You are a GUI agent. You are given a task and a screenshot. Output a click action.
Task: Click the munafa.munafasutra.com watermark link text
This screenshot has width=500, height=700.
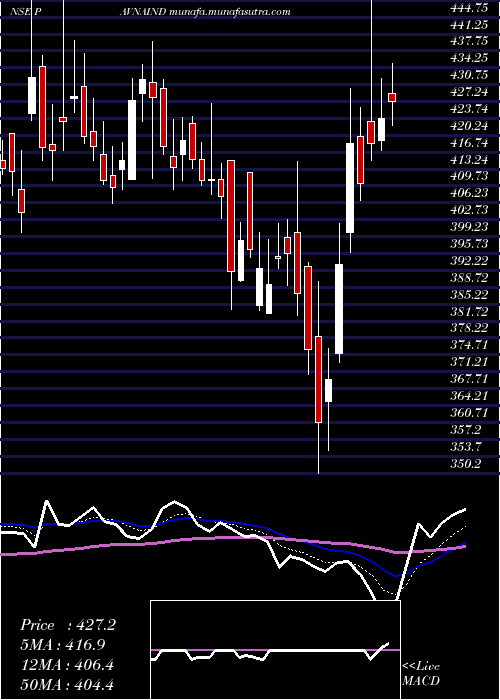230,12
